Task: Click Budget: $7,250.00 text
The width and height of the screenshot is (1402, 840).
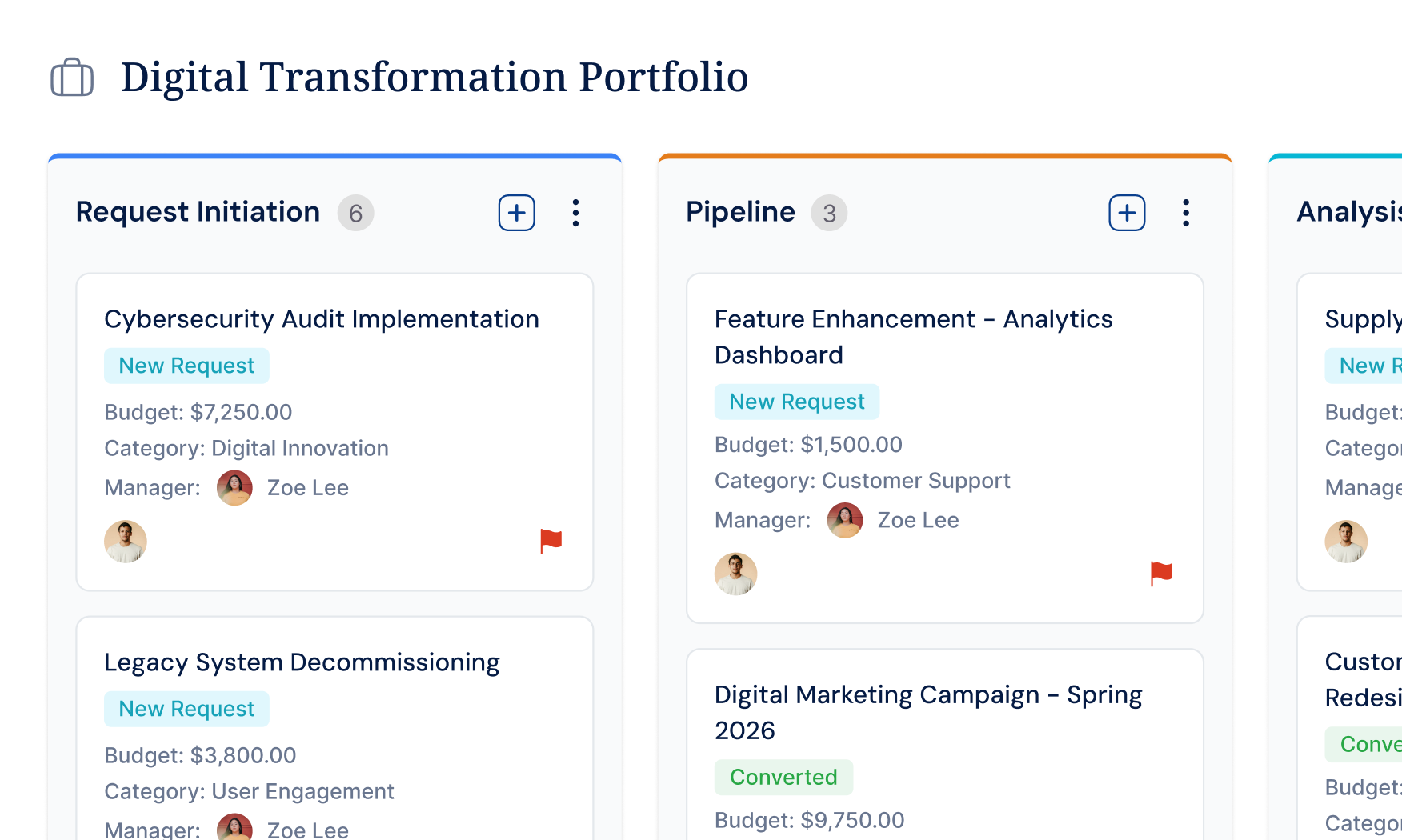Action: pos(198,412)
